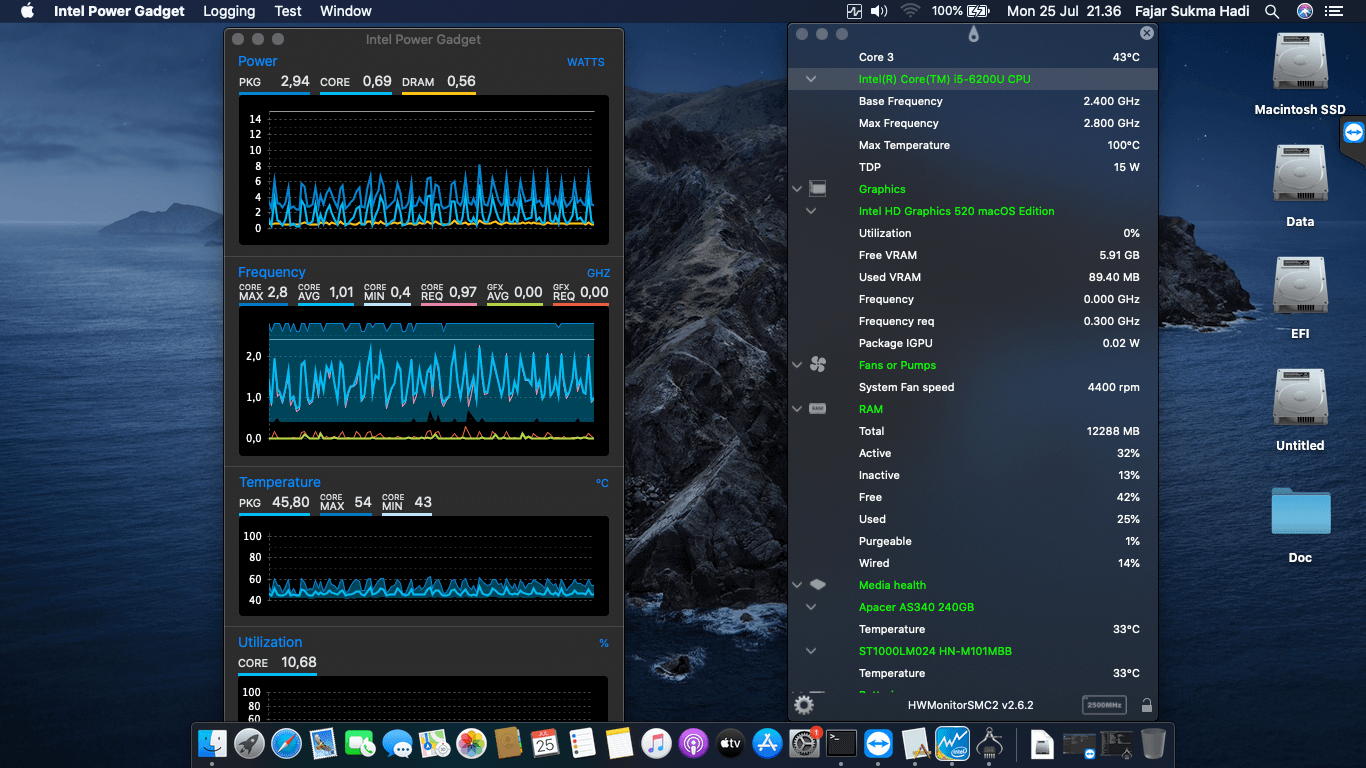This screenshot has width=1366, height=768.
Task: Collapse the Fans or Pumps section
Action: coord(797,365)
